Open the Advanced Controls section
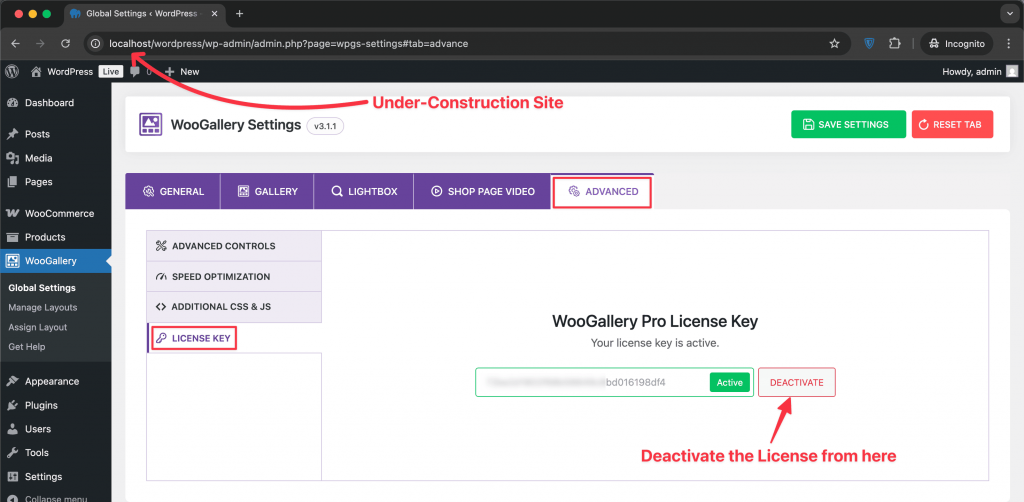Viewport: 1024px width, 502px height. (x=234, y=246)
